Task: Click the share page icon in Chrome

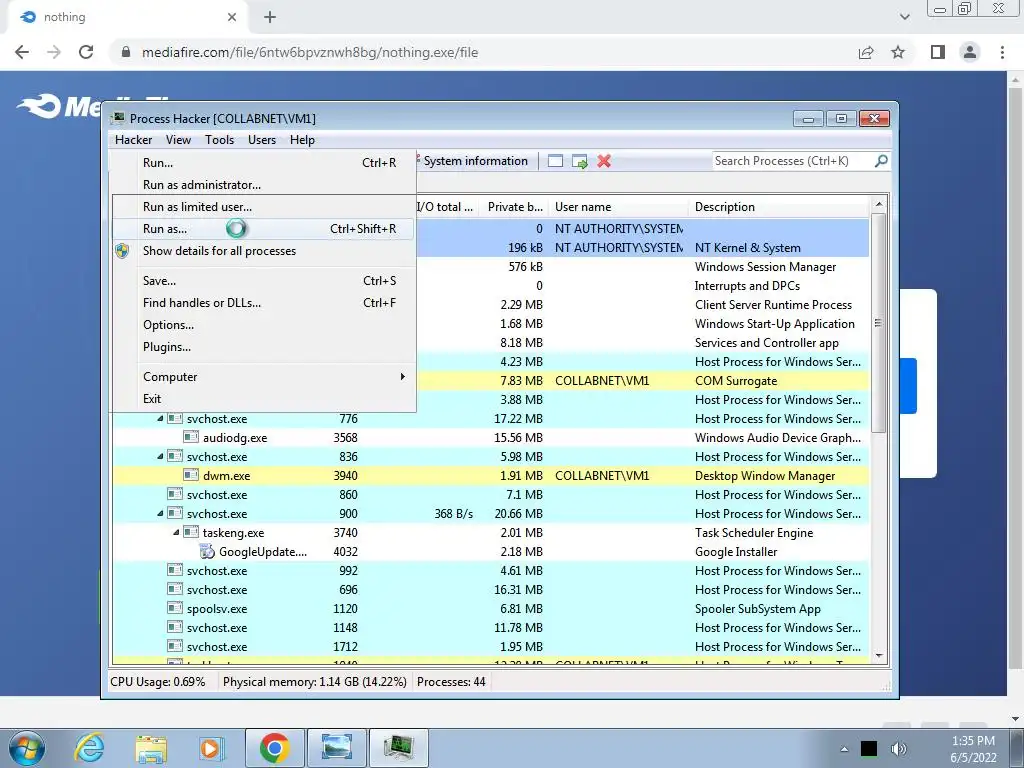Action: click(x=866, y=52)
